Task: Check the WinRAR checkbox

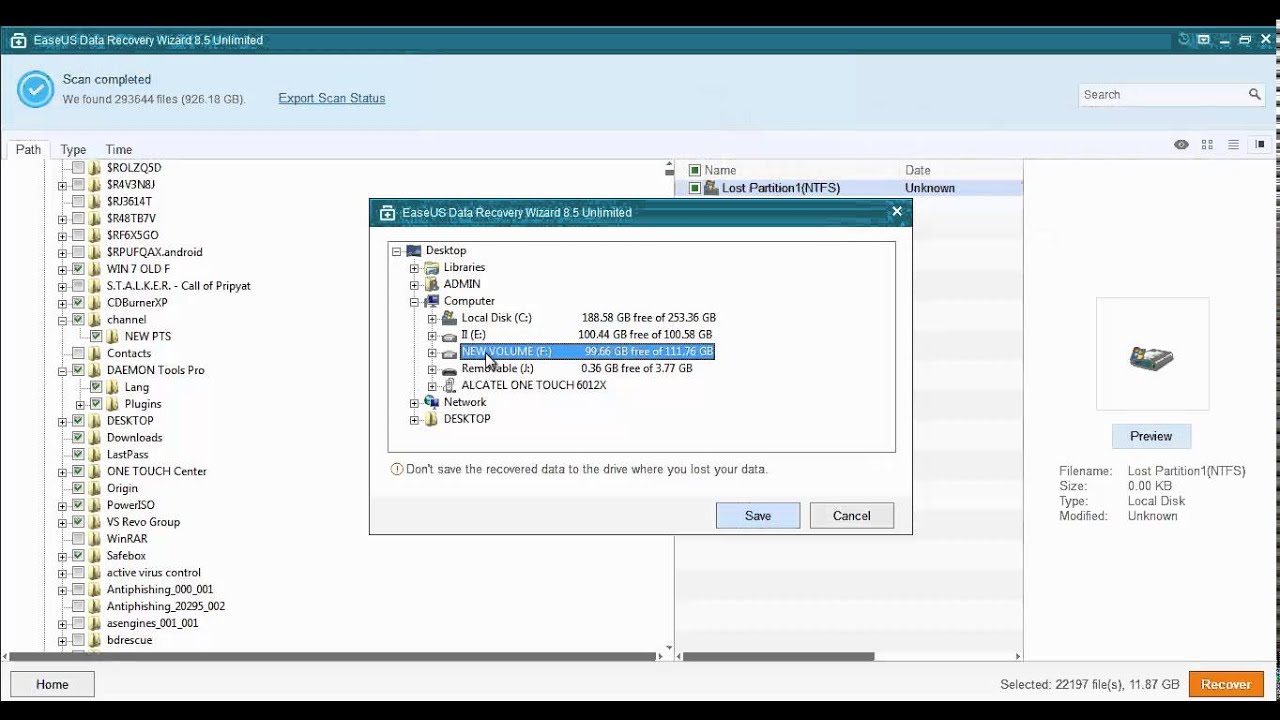Action: tap(78, 539)
